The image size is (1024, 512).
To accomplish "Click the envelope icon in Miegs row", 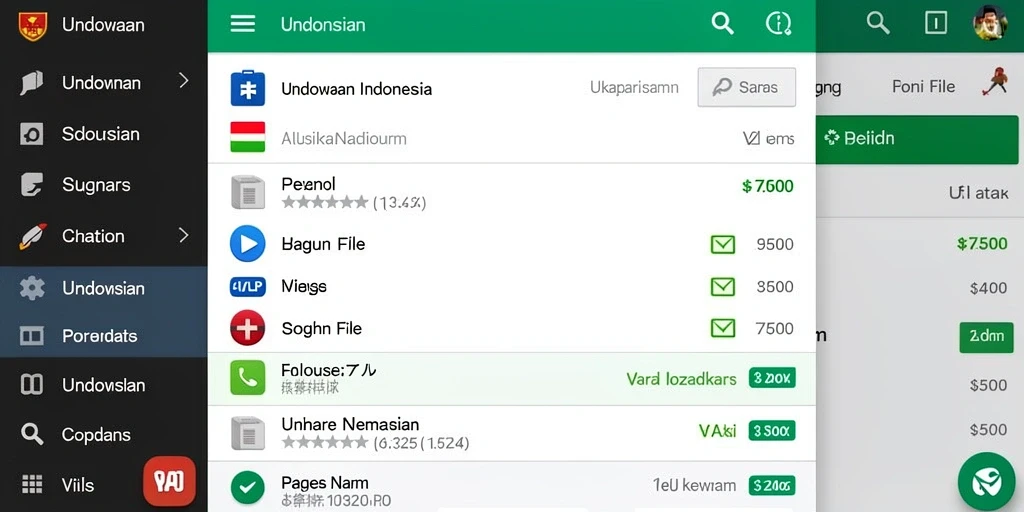I will [x=722, y=287].
